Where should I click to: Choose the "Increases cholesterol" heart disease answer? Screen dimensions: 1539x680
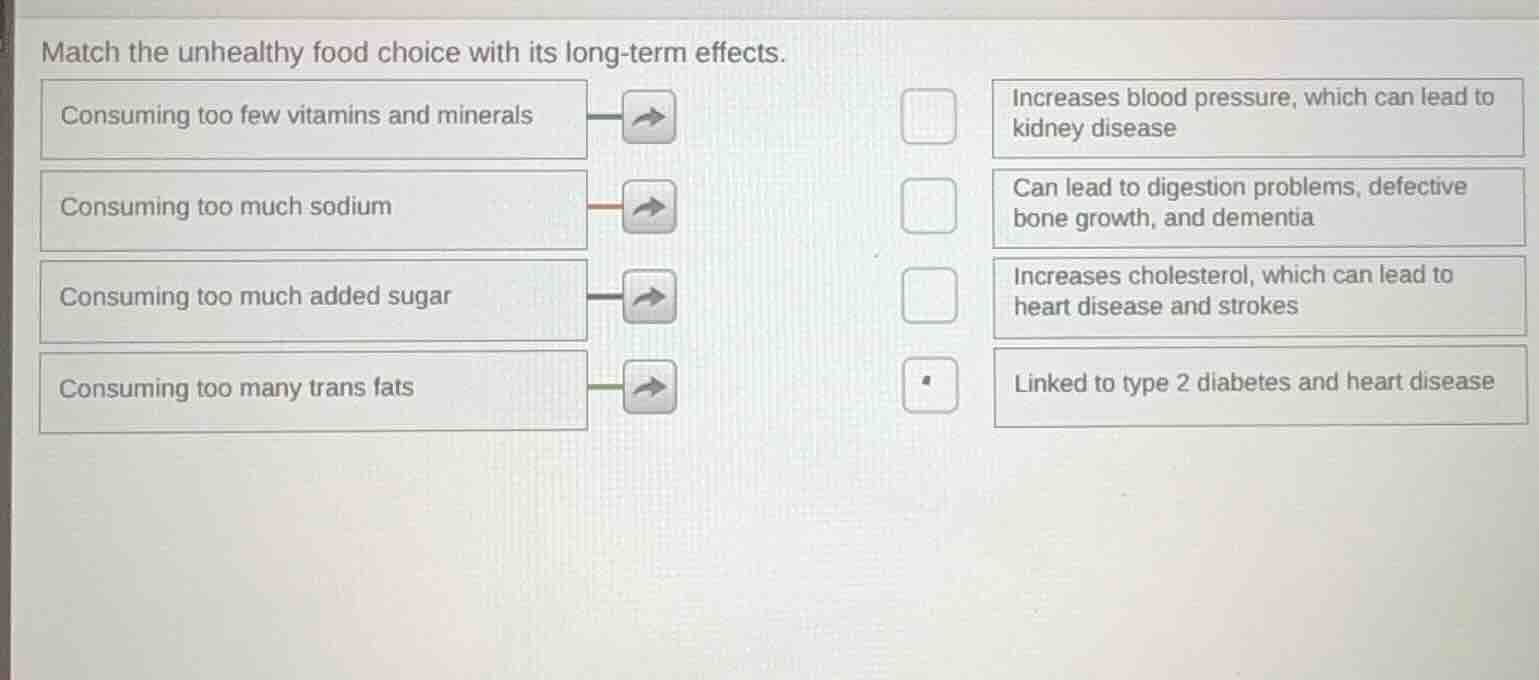point(1257,294)
